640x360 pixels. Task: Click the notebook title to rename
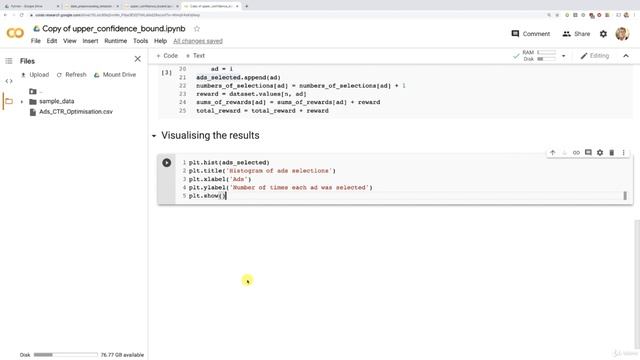(113, 29)
